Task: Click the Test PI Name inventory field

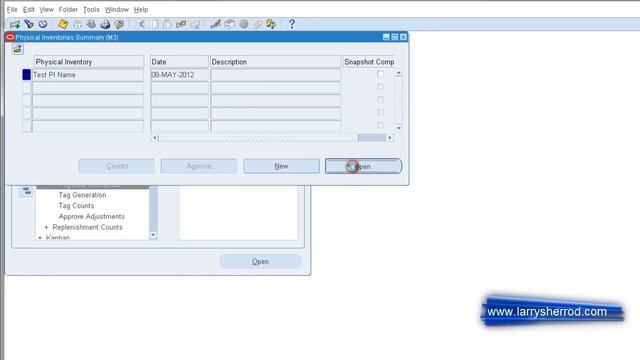Action: coord(88,75)
